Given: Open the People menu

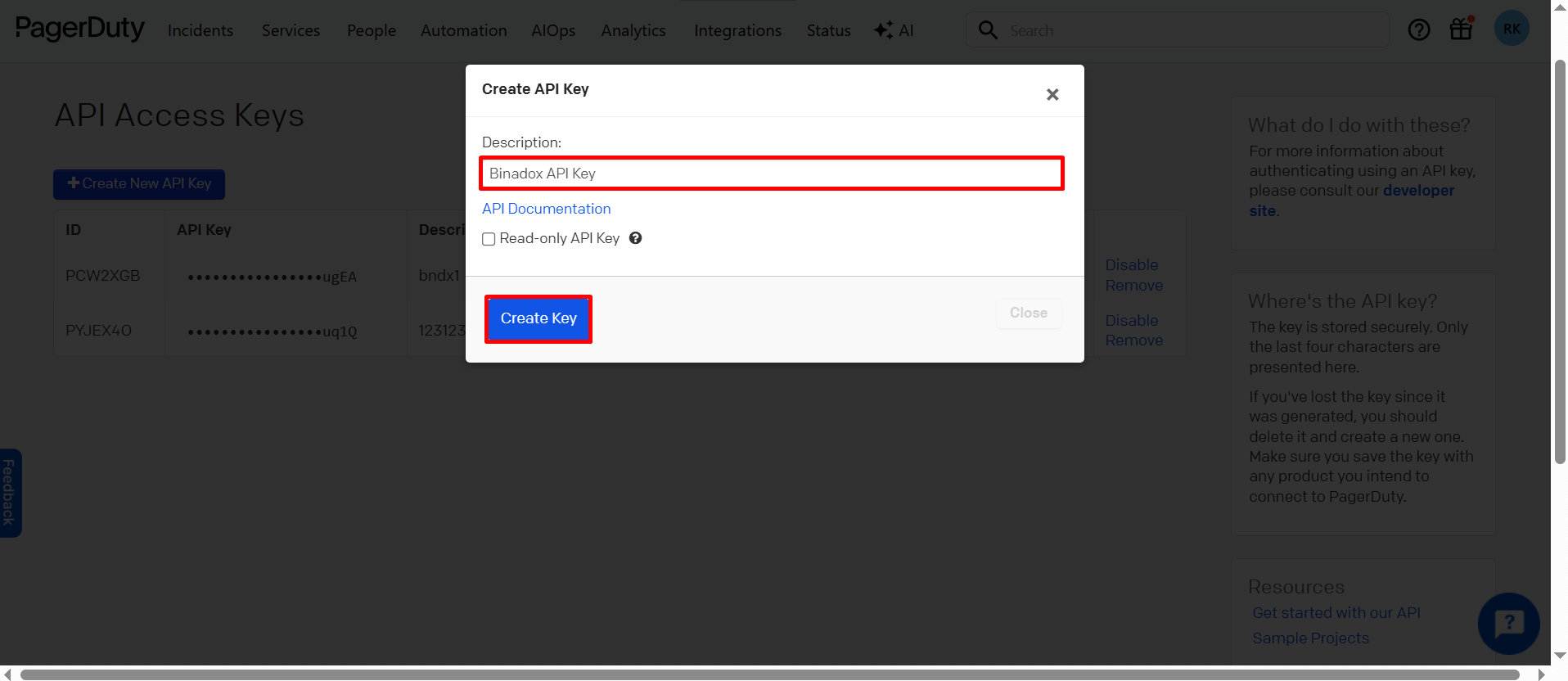Looking at the screenshot, I should [x=372, y=30].
